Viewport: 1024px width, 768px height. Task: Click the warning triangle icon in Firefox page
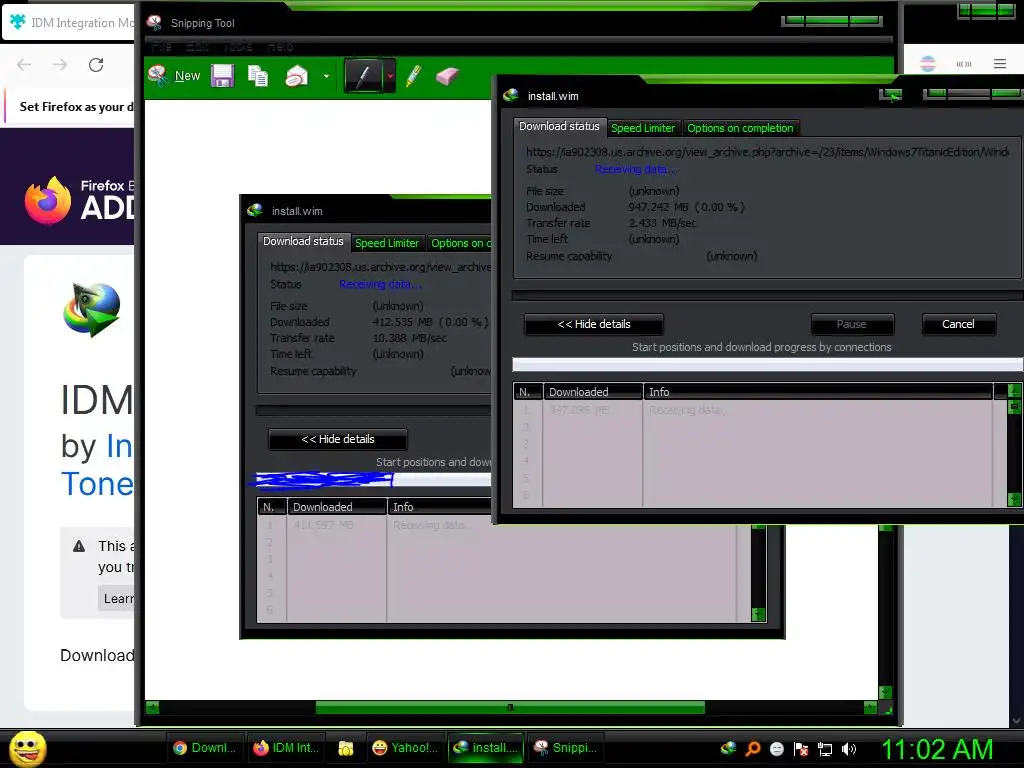79,546
